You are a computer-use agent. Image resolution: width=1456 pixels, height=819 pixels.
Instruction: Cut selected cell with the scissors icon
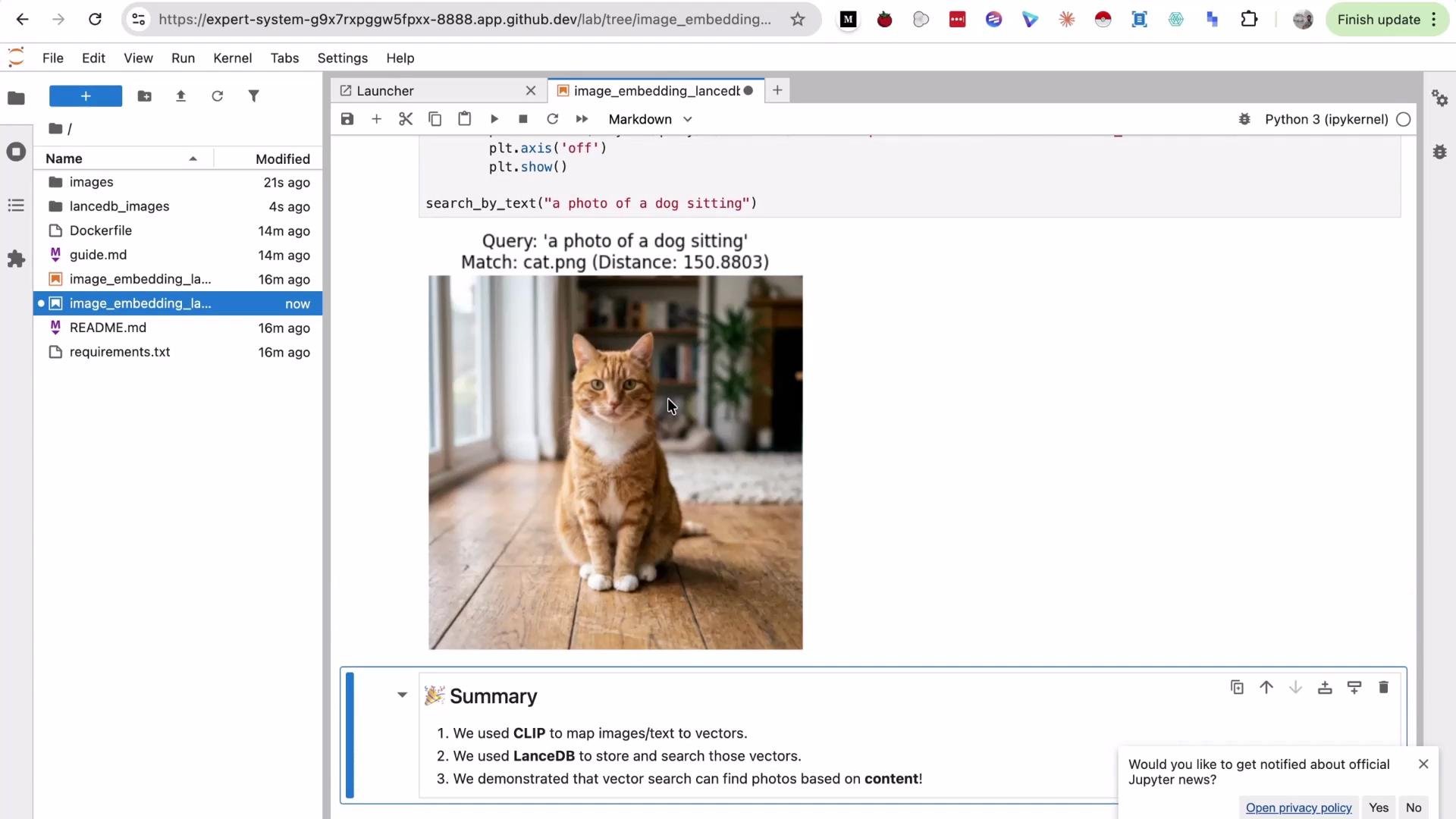(x=406, y=119)
